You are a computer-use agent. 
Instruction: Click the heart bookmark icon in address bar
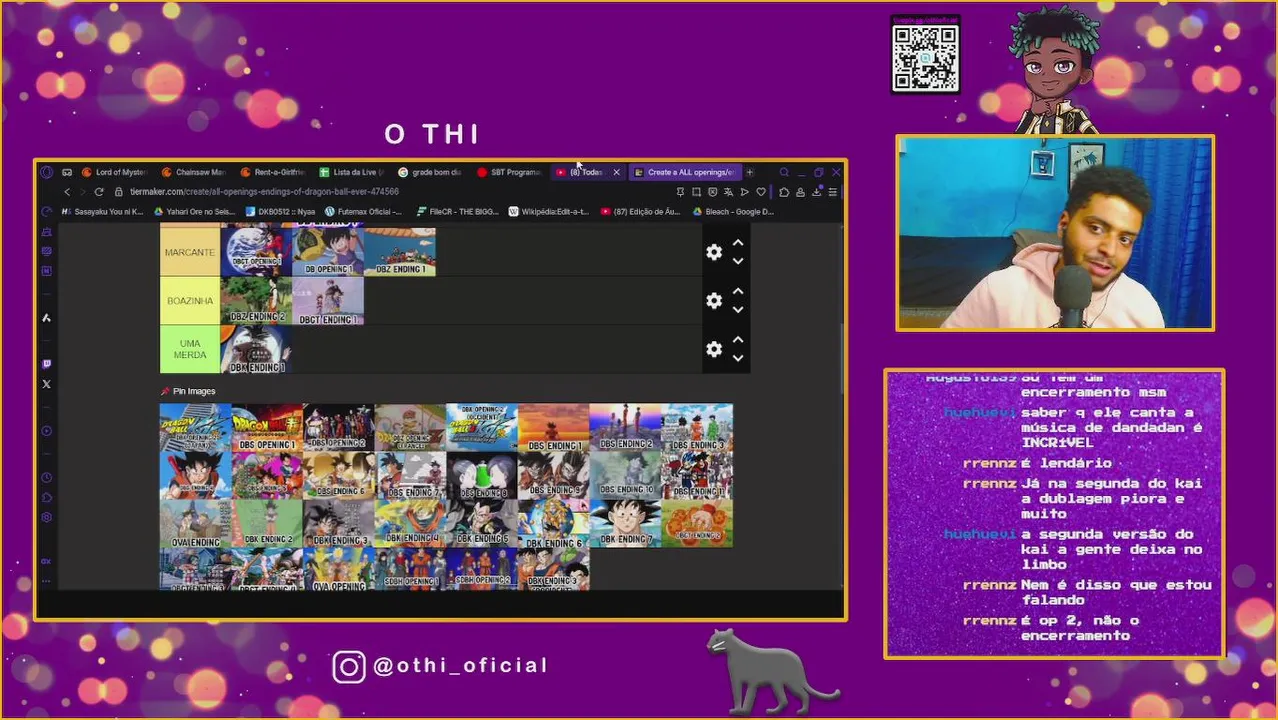pyautogui.click(x=761, y=192)
